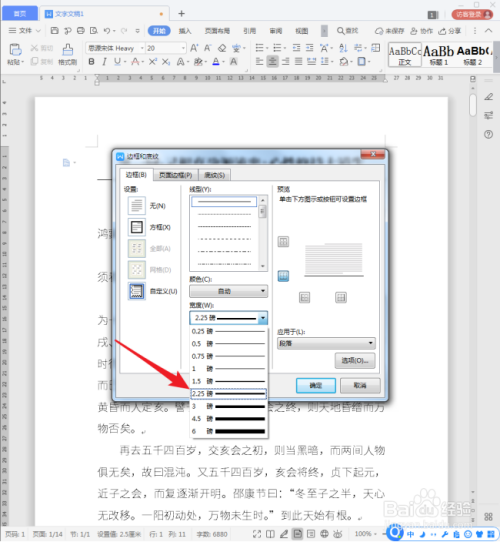Justify the paragraph text
The height and width of the screenshot is (542, 500).
point(298,62)
